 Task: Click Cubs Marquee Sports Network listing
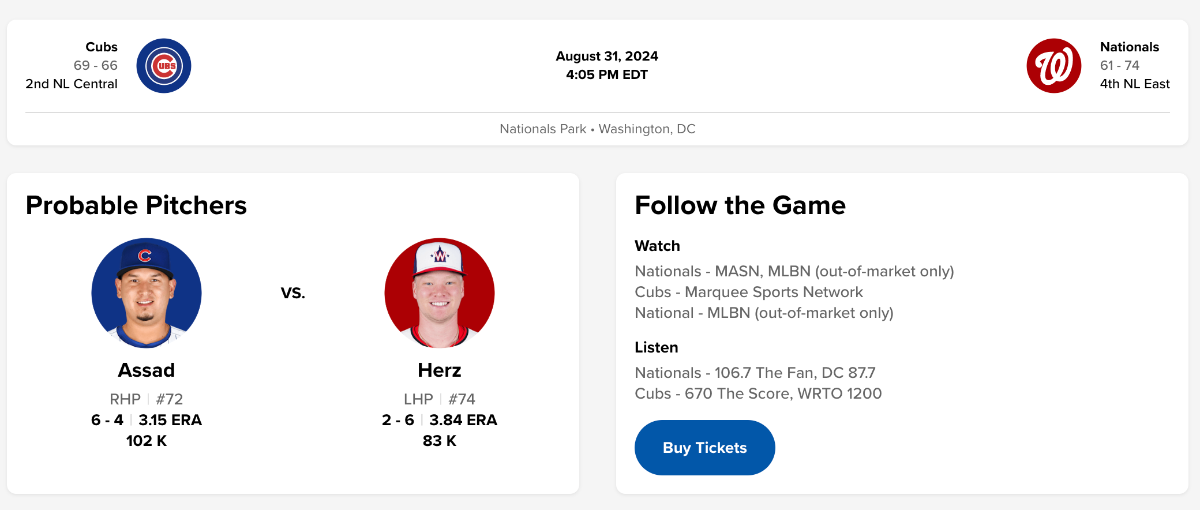tap(748, 292)
